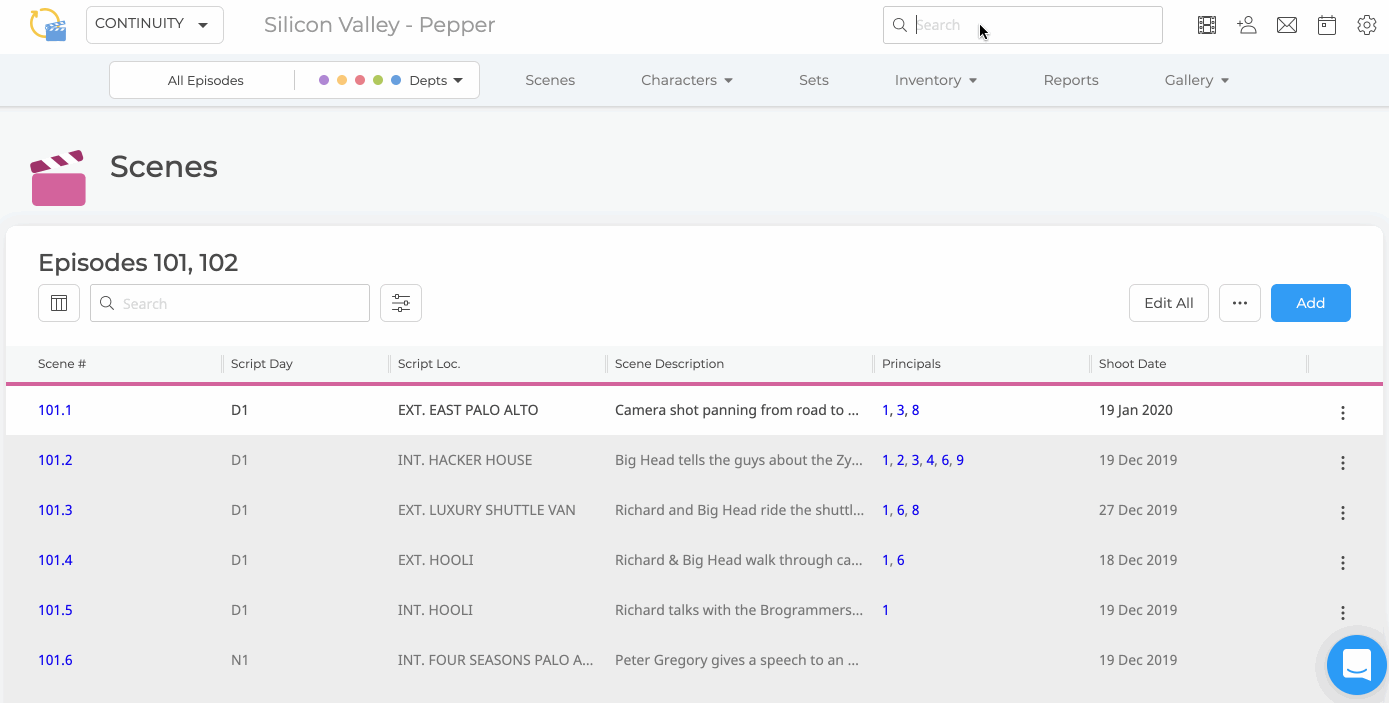Go to the Scenes tab
This screenshot has width=1389, height=703.
[x=550, y=80]
